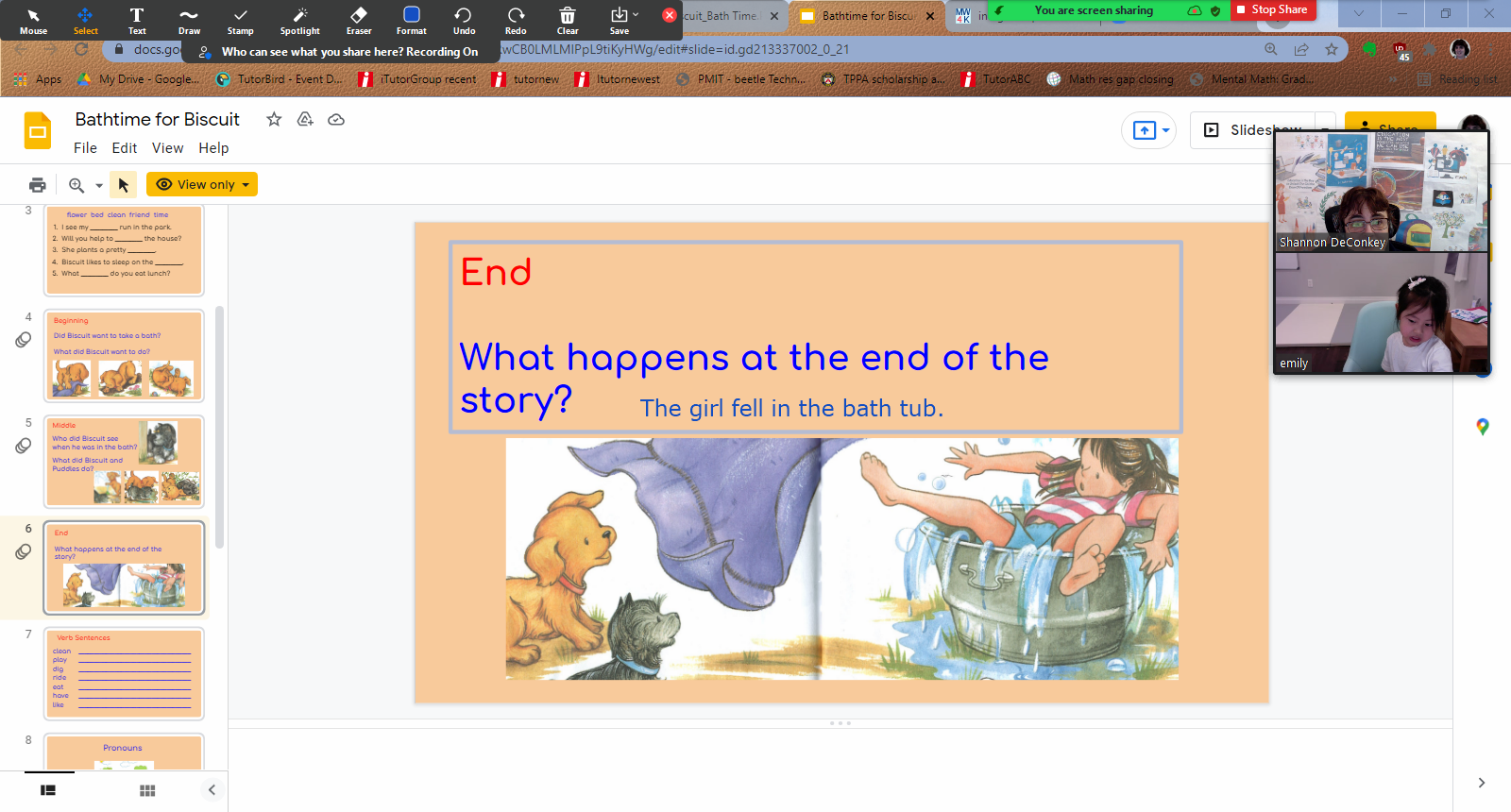Open the My Drive - Google bookmark
Image resolution: width=1511 pixels, height=812 pixels.
point(139,79)
